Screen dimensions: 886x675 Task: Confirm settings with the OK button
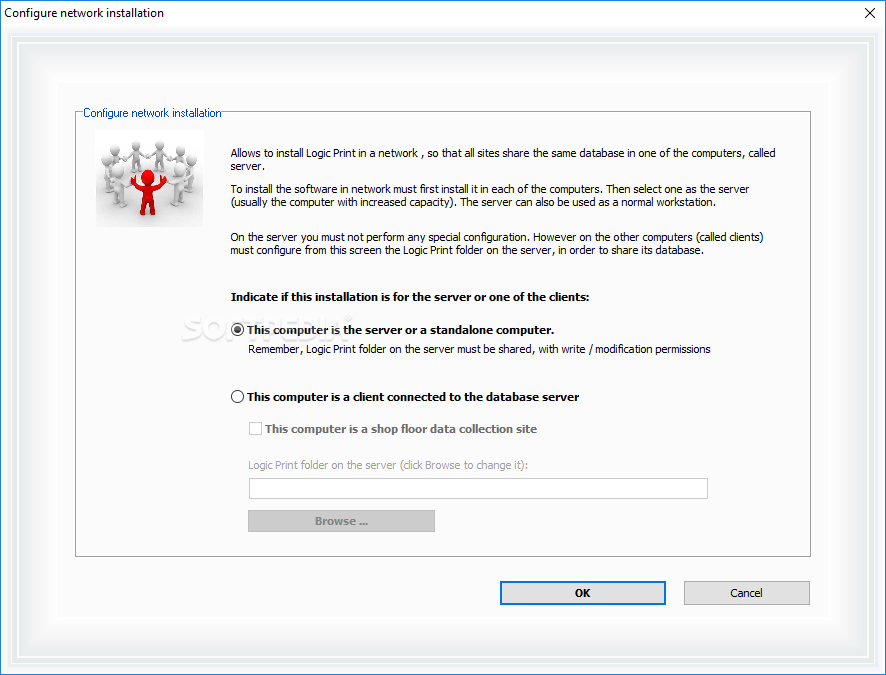coord(583,593)
